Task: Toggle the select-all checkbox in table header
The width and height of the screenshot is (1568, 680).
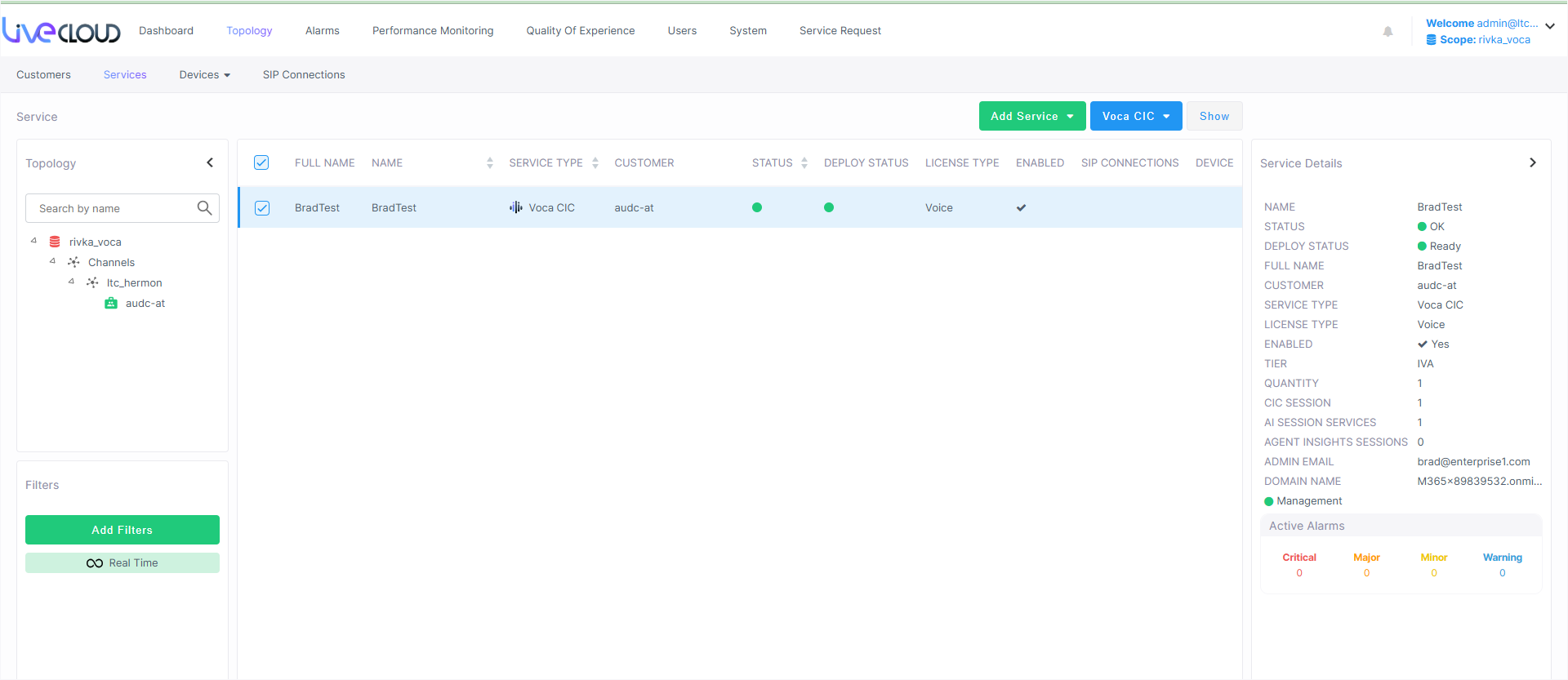Action: [x=261, y=162]
